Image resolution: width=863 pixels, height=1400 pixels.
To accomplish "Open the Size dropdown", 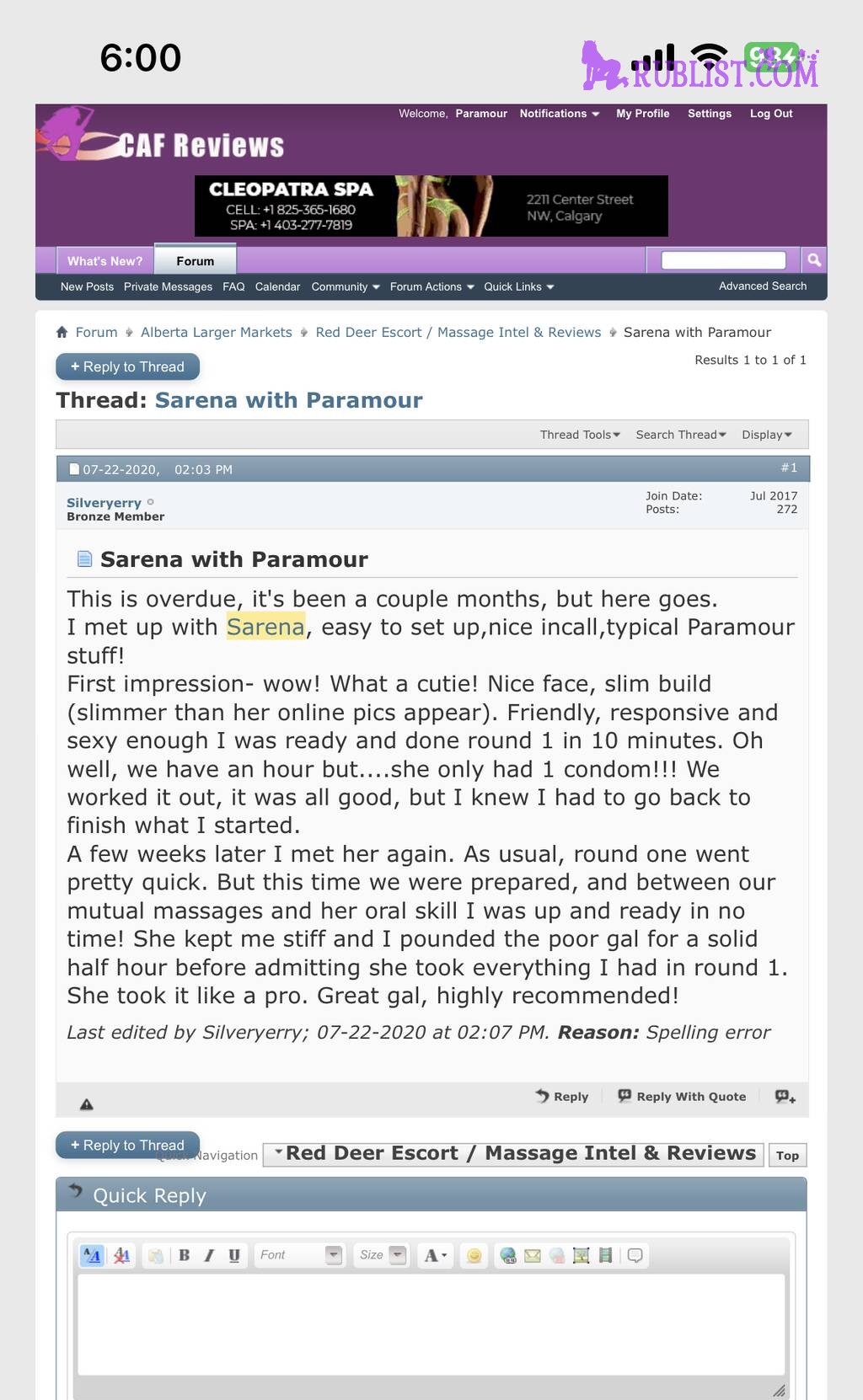I will tap(381, 1255).
